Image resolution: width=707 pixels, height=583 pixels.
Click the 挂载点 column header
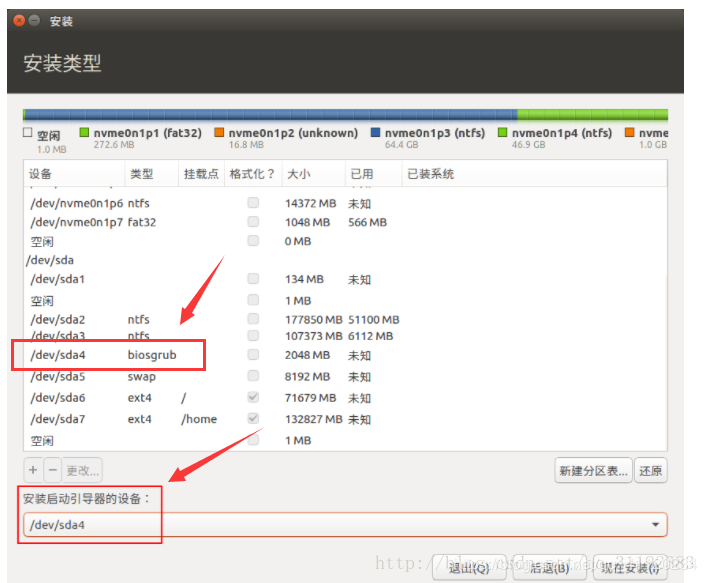pyautogui.click(x=202, y=174)
